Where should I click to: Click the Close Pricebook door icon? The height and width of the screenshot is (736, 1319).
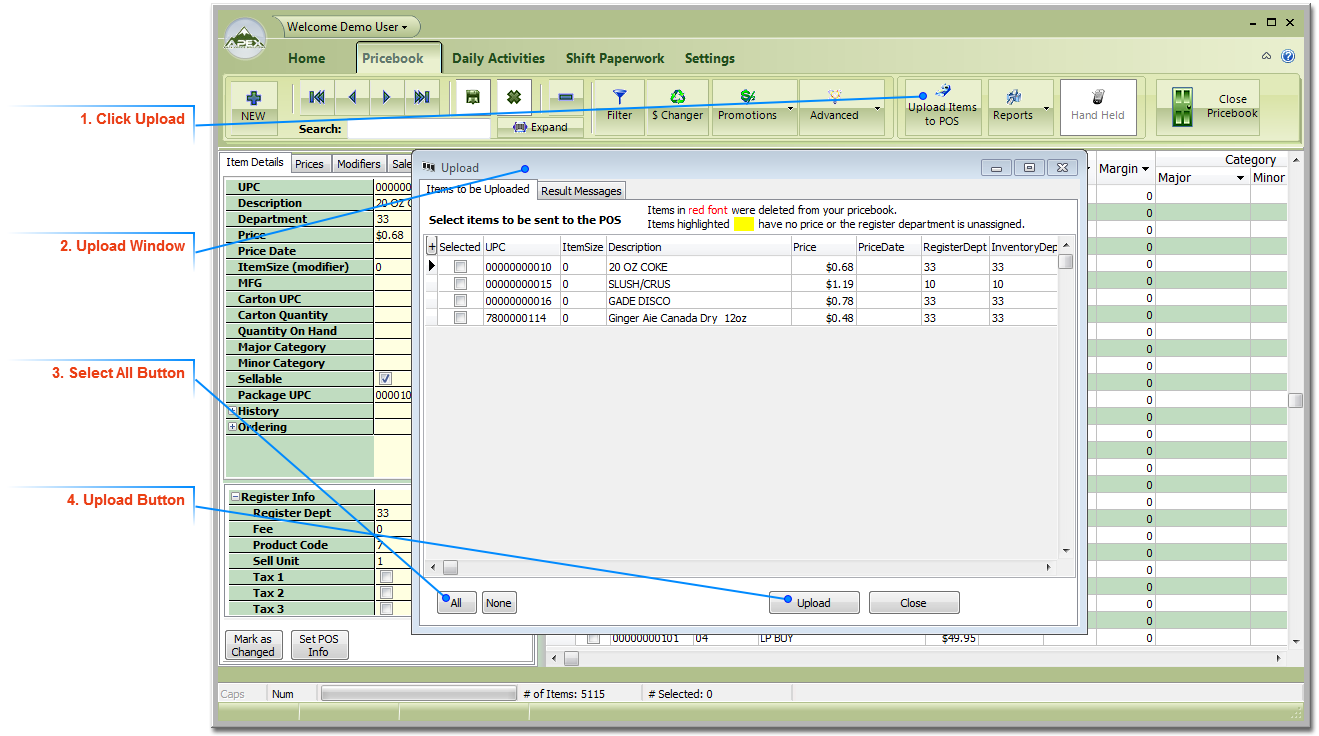pyautogui.click(x=1183, y=107)
